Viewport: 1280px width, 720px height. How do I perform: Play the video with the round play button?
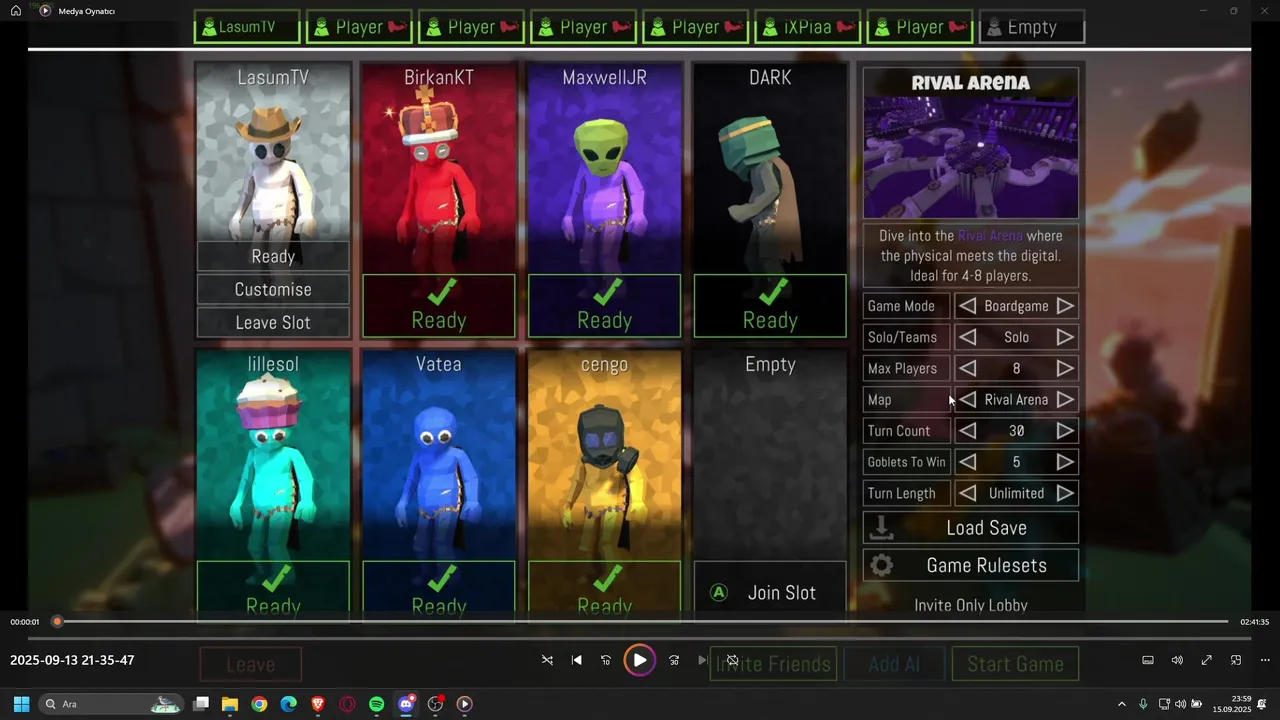639,660
